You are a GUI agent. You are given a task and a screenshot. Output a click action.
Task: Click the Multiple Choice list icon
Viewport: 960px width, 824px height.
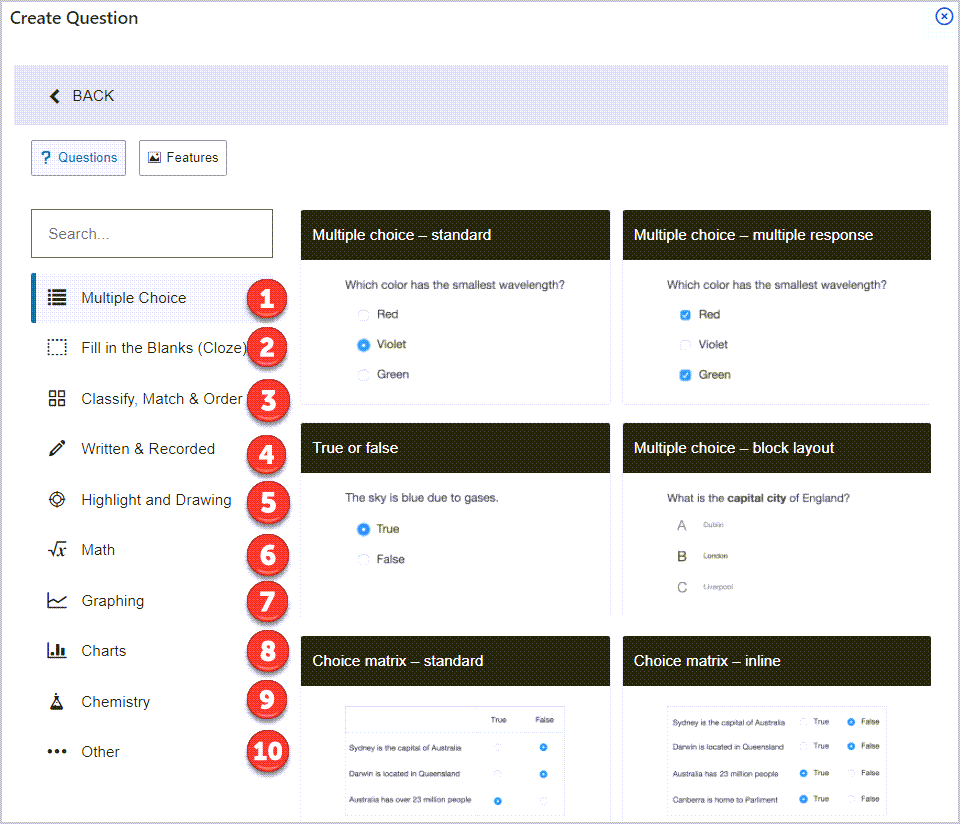[x=57, y=298]
